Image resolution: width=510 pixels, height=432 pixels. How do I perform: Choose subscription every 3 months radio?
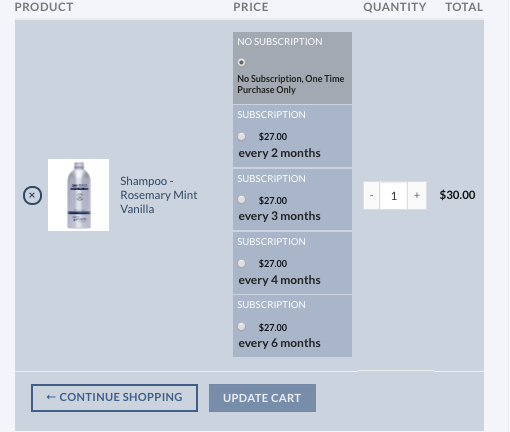point(241,200)
